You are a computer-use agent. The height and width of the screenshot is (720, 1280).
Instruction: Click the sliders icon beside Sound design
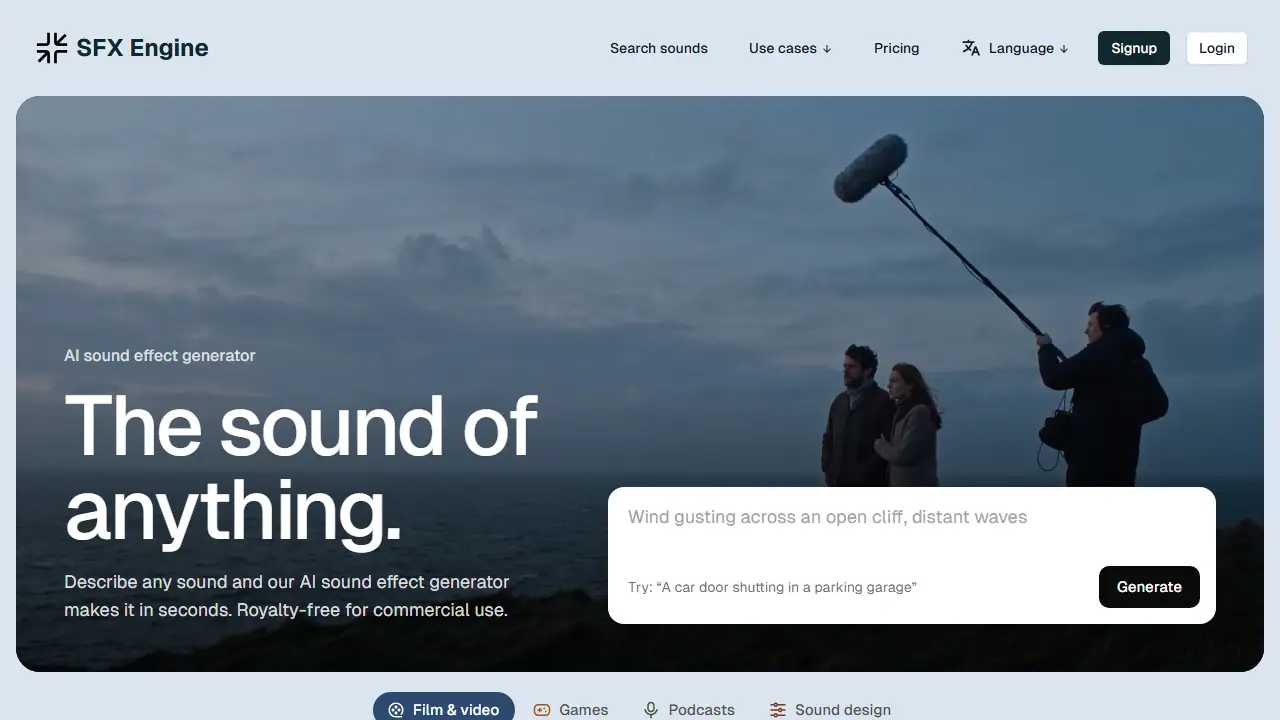[x=778, y=710]
